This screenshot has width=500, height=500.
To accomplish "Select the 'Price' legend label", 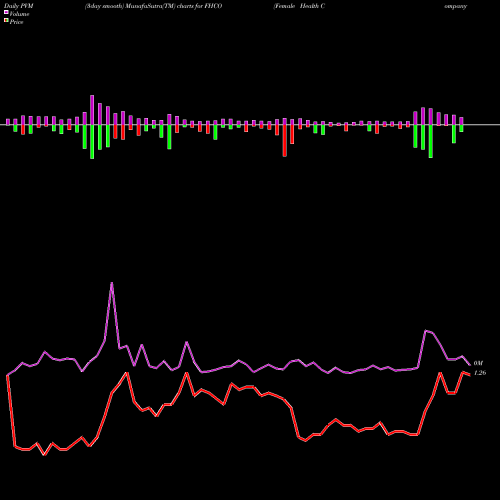I will [16, 22].
